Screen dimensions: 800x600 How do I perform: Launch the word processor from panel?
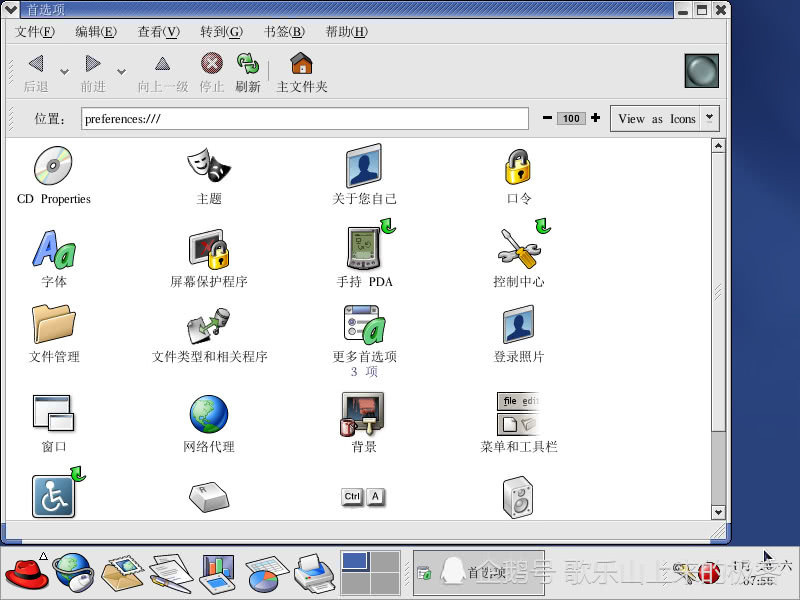coord(170,573)
